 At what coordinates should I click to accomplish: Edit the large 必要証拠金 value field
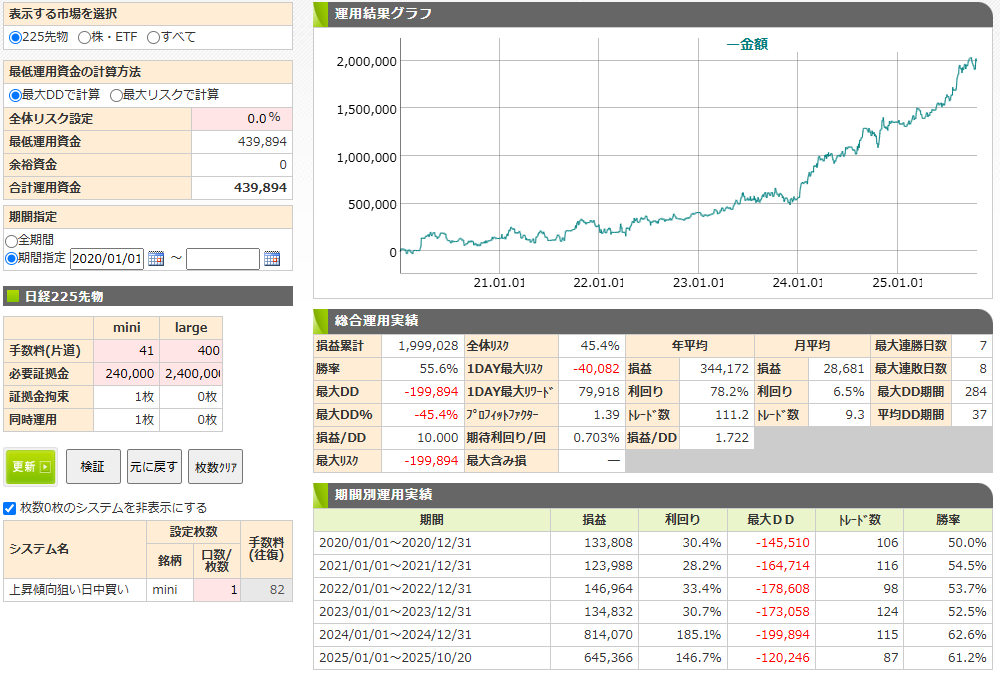pos(191,374)
